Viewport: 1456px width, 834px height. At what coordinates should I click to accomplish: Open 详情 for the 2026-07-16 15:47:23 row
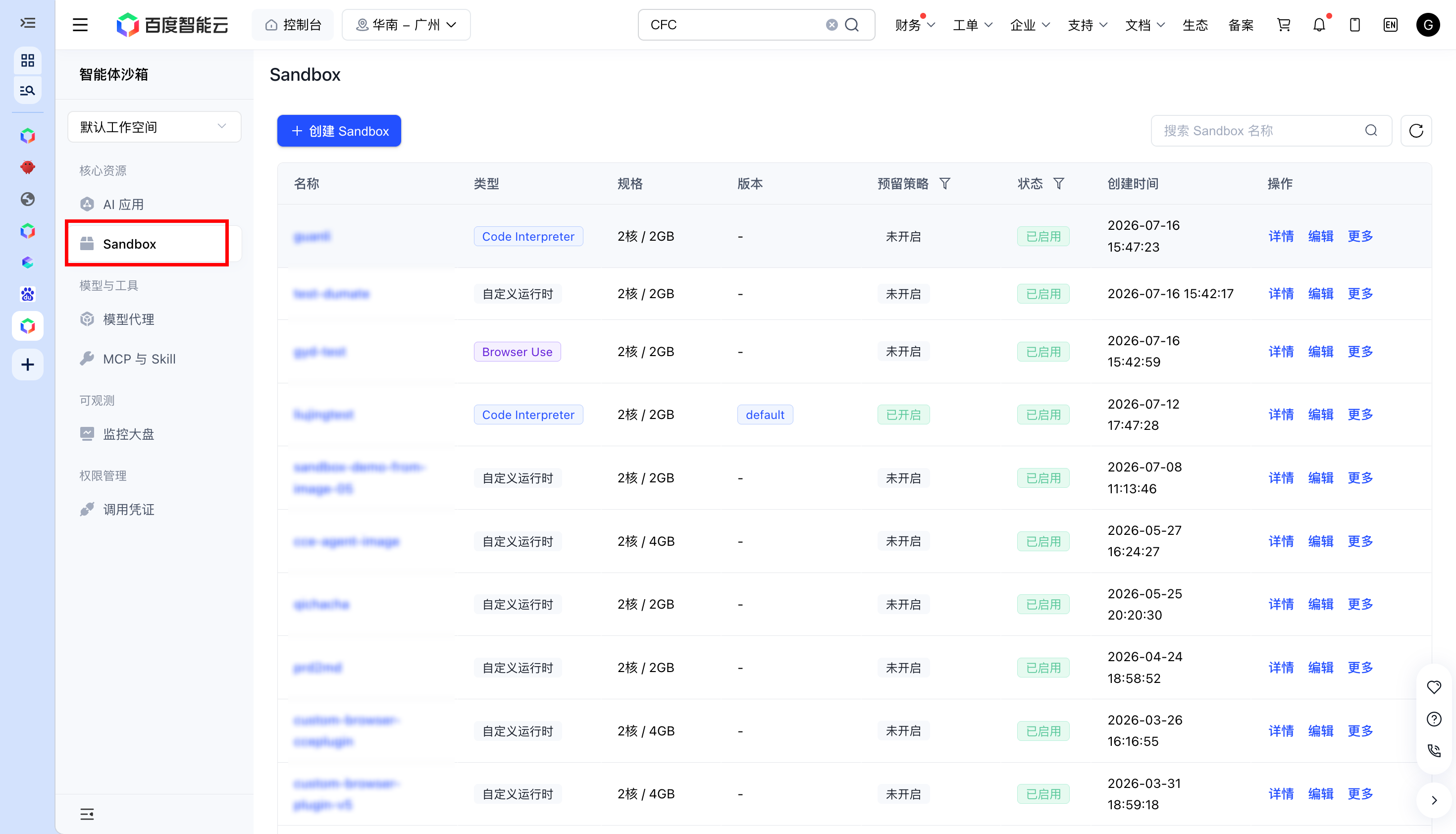1281,236
